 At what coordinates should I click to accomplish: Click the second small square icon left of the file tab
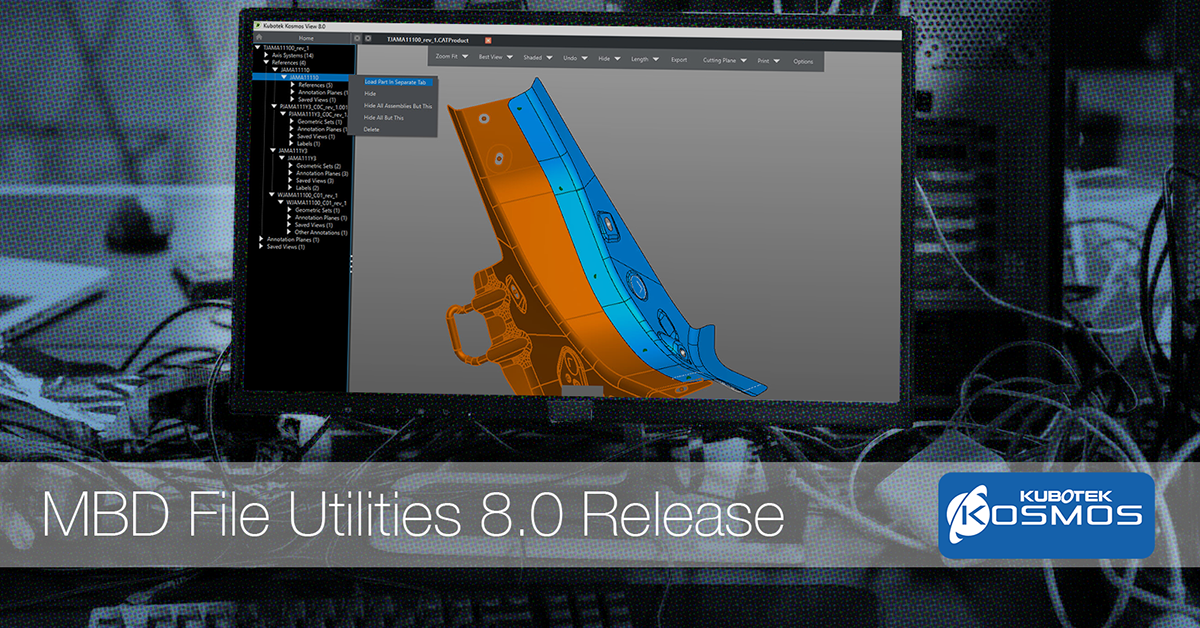[368, 38]
